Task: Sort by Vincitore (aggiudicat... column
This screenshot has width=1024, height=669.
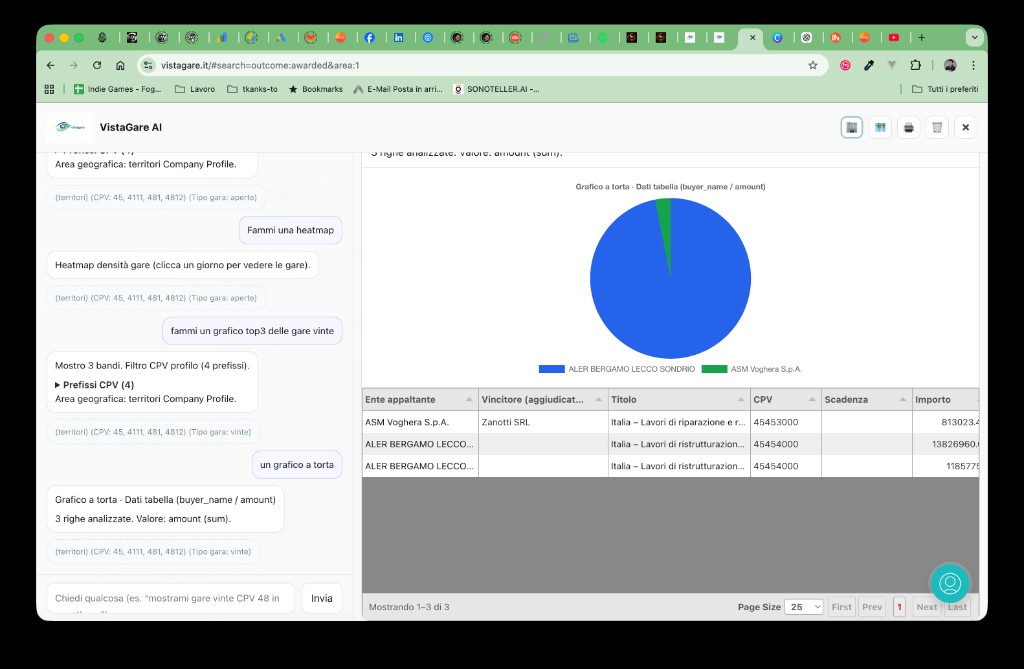Action: pos(542,400)
